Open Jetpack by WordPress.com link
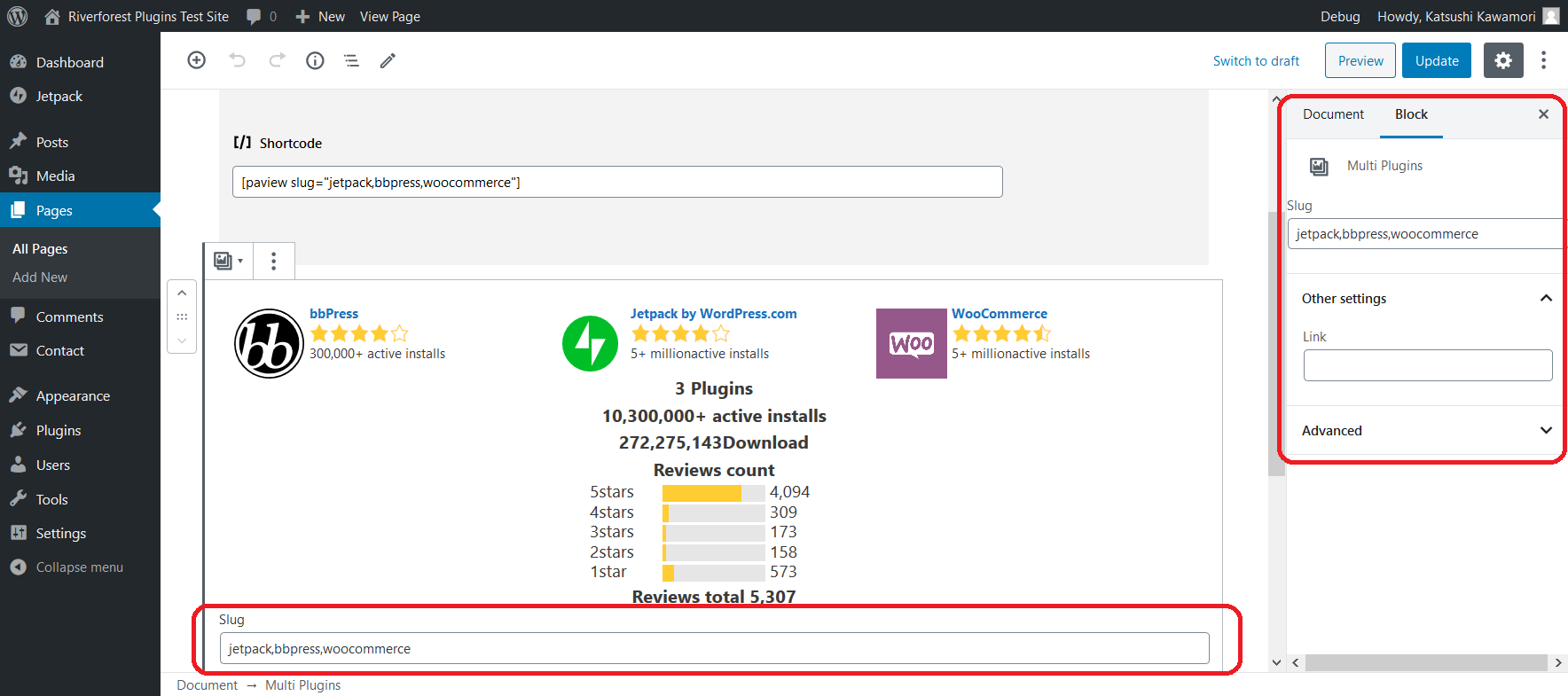 (x=714, y=314)
